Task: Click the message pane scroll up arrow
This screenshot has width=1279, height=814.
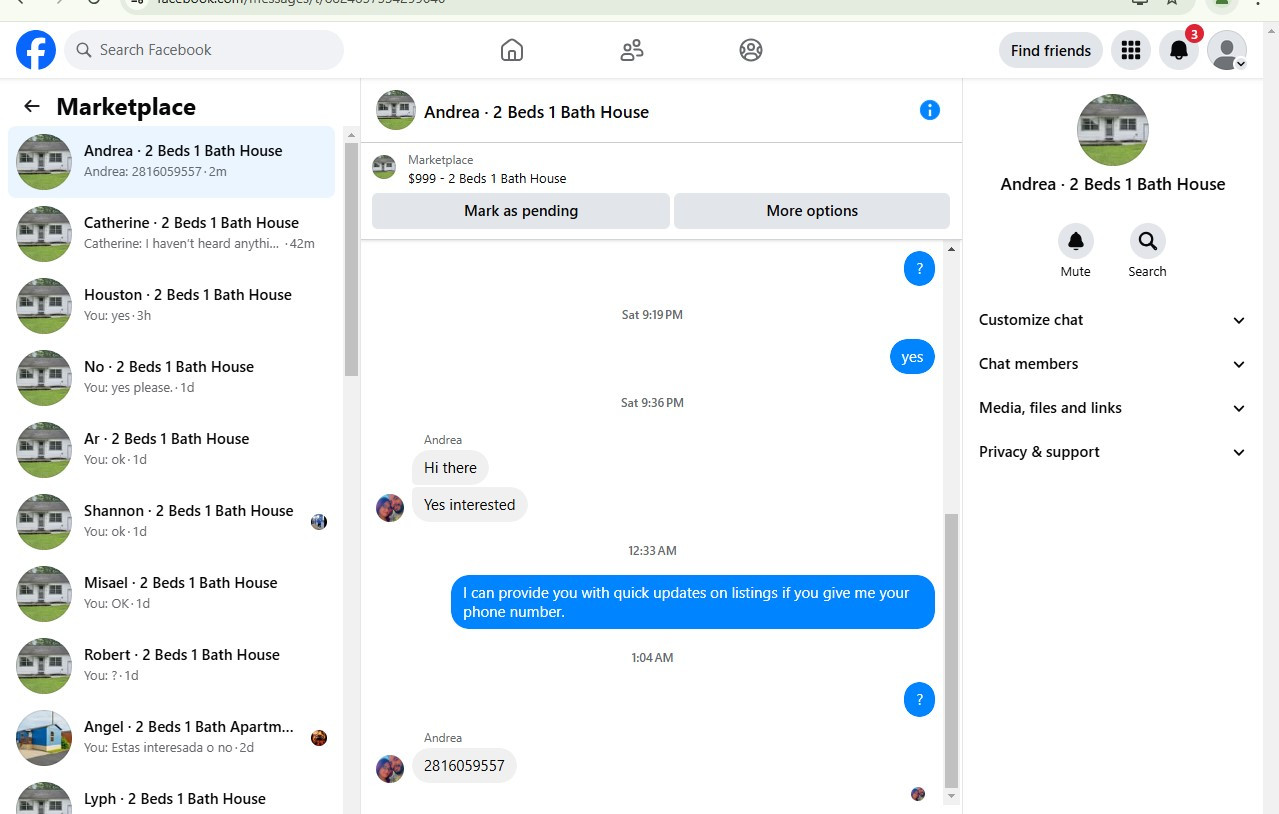Action: pyautogui.click(x=951, y=249)
